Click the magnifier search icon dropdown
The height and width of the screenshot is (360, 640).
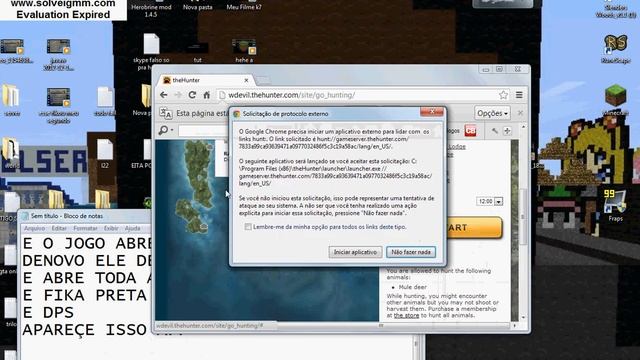(x=165, y=130)
